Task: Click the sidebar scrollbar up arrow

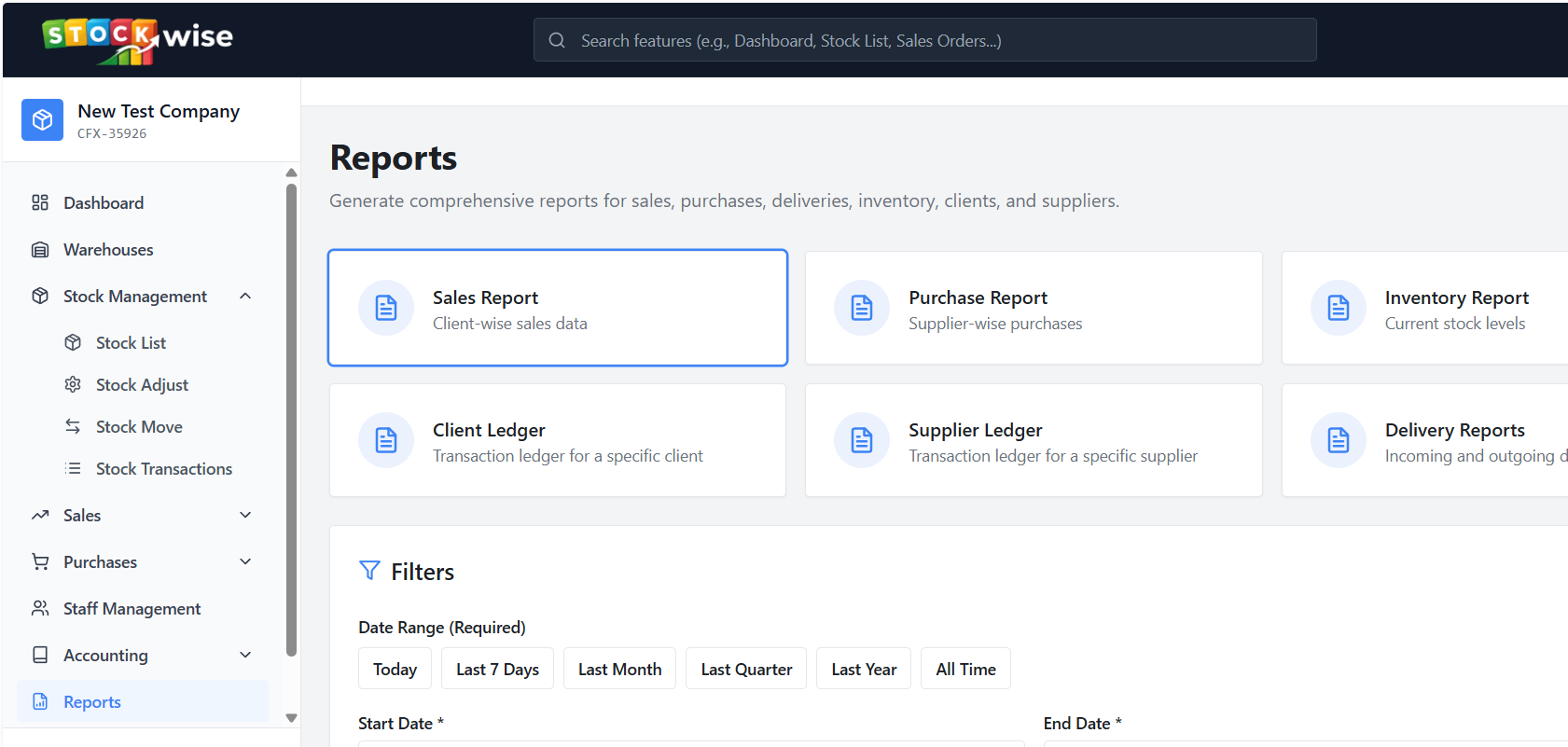Action: point(291,173)
